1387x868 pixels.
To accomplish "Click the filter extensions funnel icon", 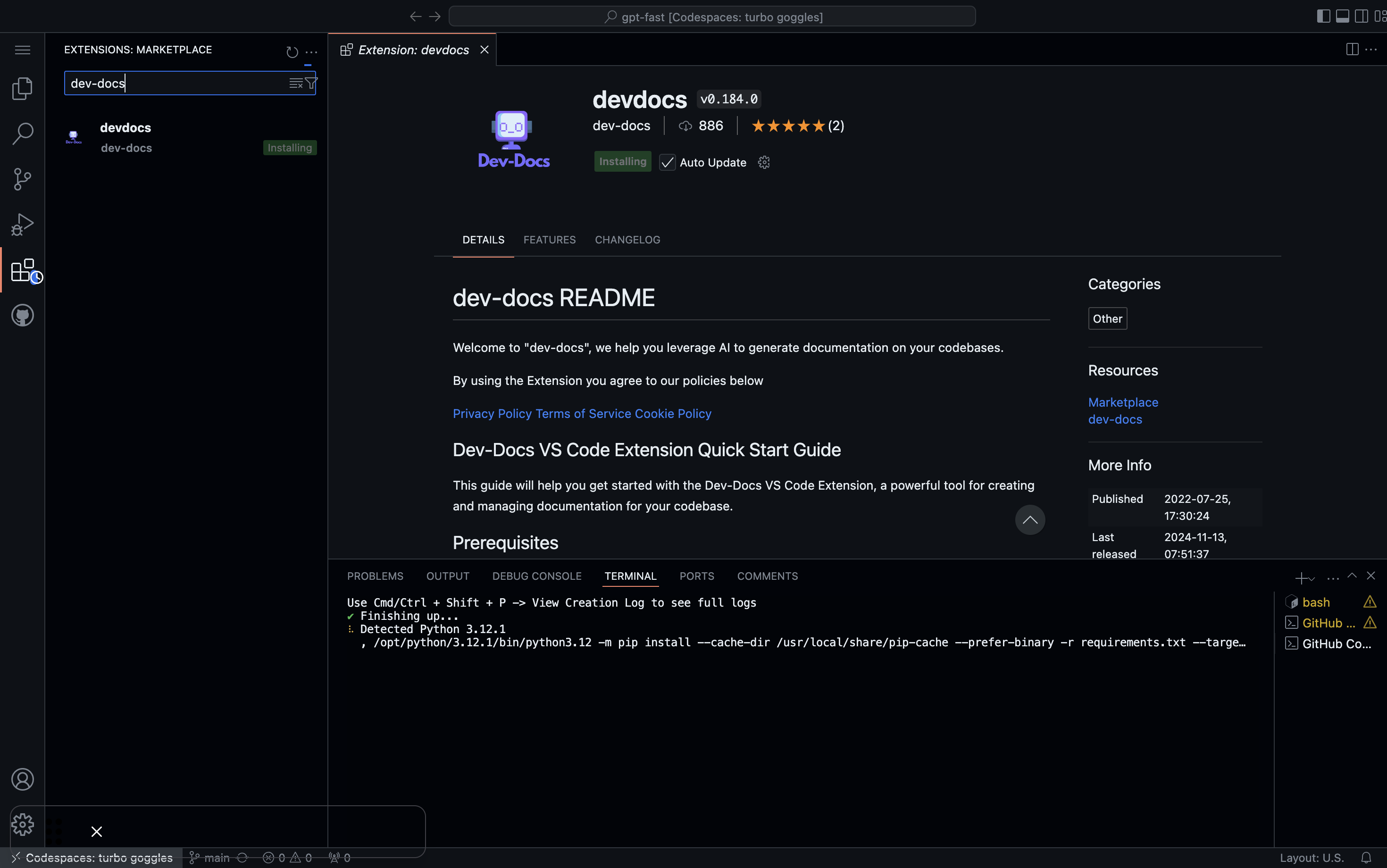I will coord(311,83).
